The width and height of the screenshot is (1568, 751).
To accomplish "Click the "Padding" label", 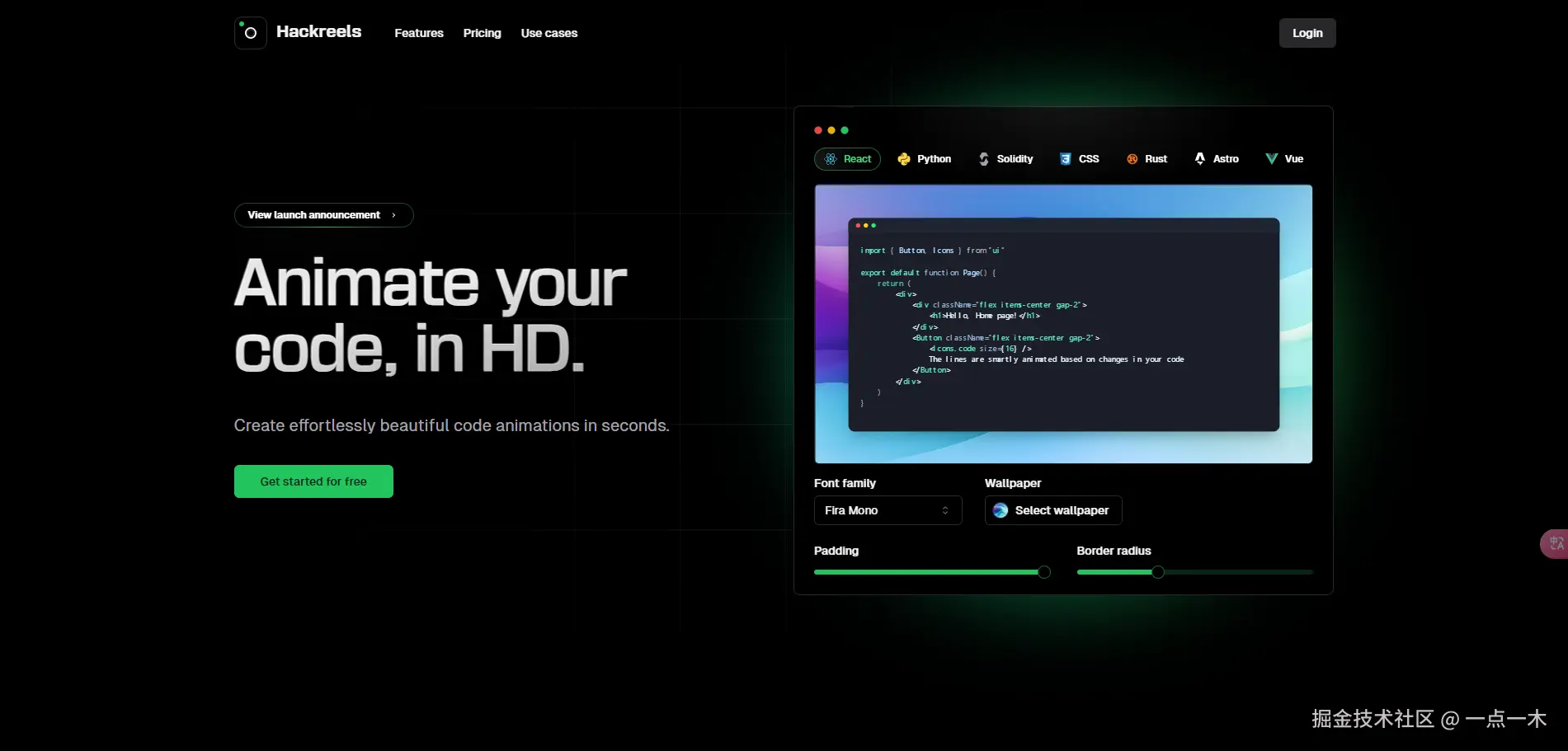I will point(836,551).
